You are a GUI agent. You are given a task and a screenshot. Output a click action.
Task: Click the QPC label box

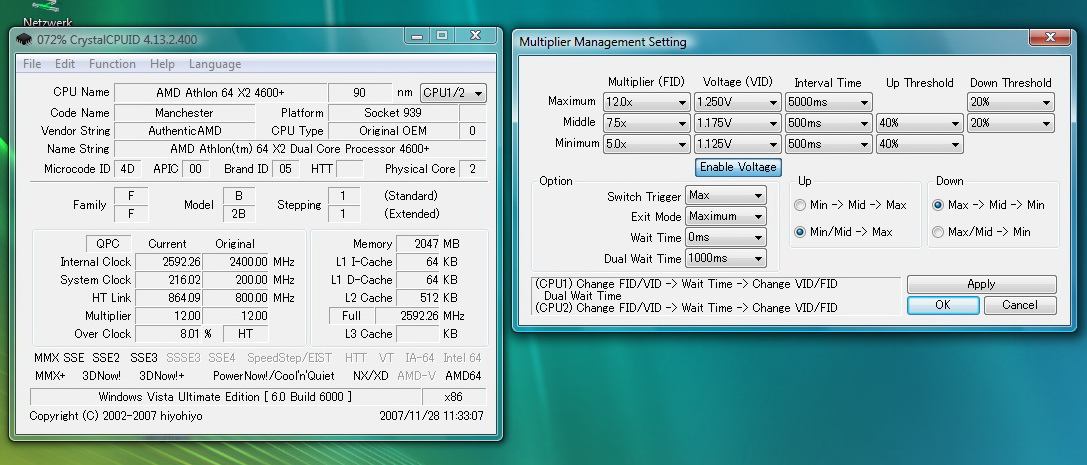click(x=107, y=244)
